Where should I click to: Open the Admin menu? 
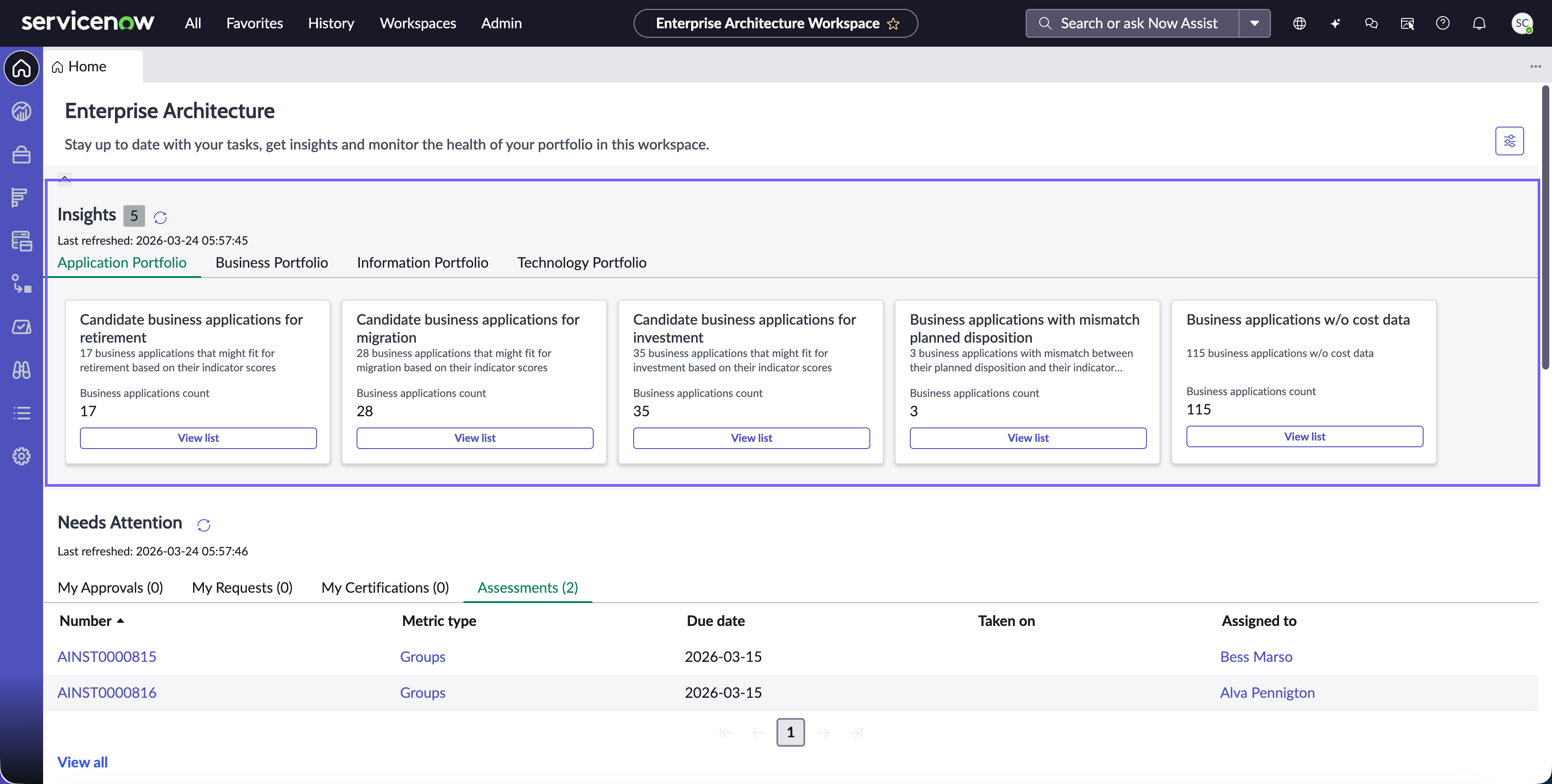pos(501,23)
